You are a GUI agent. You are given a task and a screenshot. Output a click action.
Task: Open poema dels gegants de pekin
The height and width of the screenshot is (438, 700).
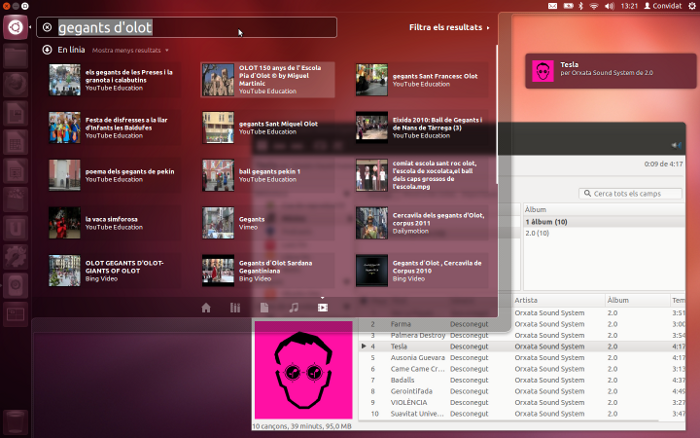coord(115,175)
